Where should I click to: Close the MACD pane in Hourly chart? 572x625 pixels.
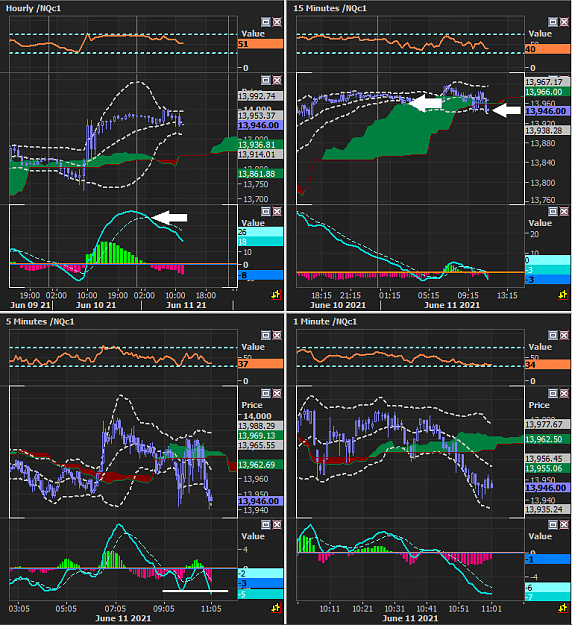click(x=277, y=211)
